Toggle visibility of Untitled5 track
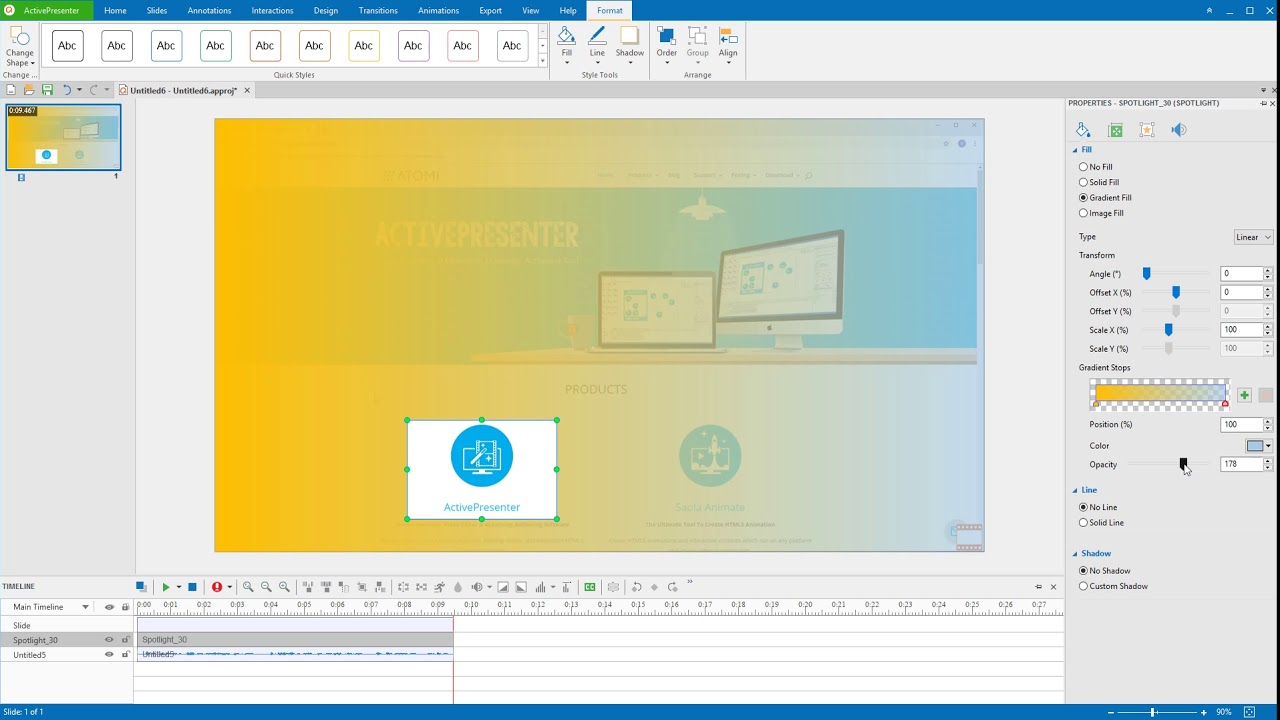This screenshot has width=1280, height=720. point(109,655)
